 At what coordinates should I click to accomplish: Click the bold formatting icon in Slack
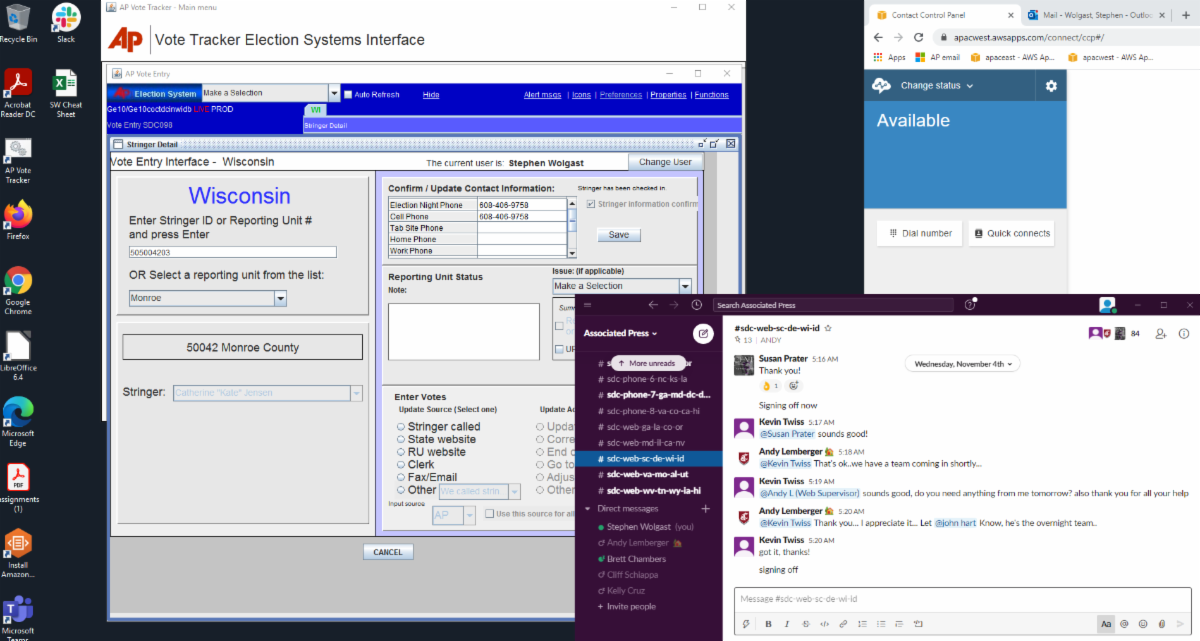pos(768,624)
